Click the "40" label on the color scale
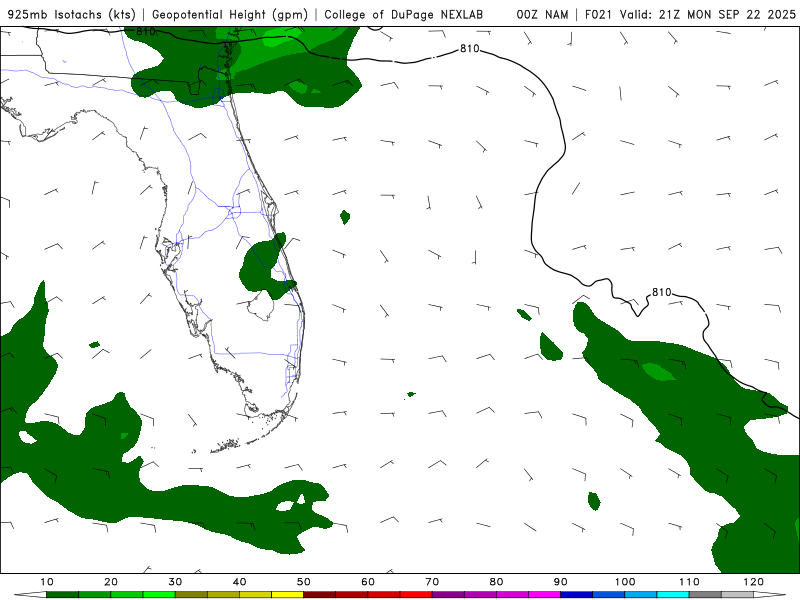This screenshot has height=600, width=800. (239, 582)
